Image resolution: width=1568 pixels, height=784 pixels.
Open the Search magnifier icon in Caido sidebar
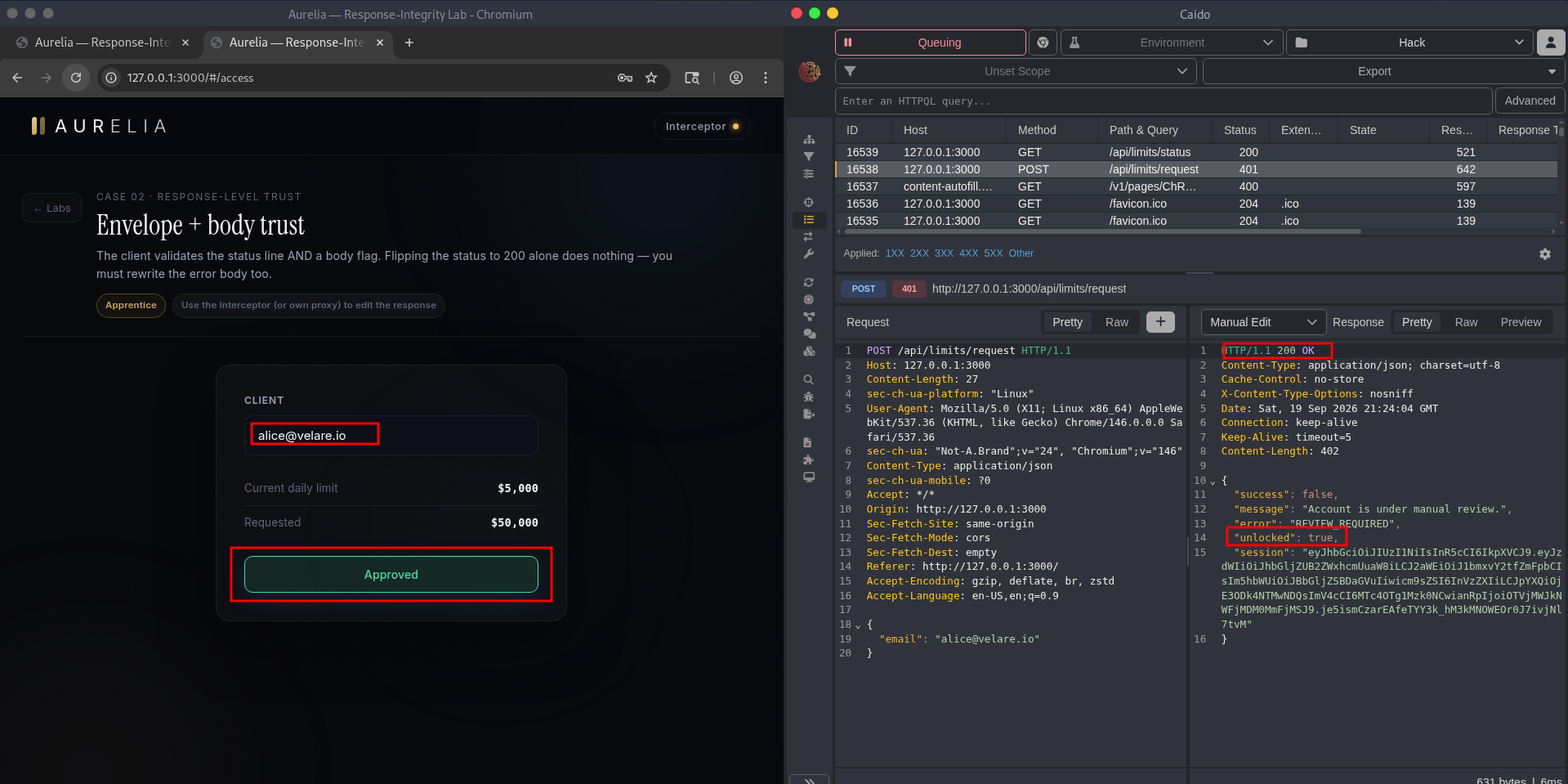tap(809, 379)
